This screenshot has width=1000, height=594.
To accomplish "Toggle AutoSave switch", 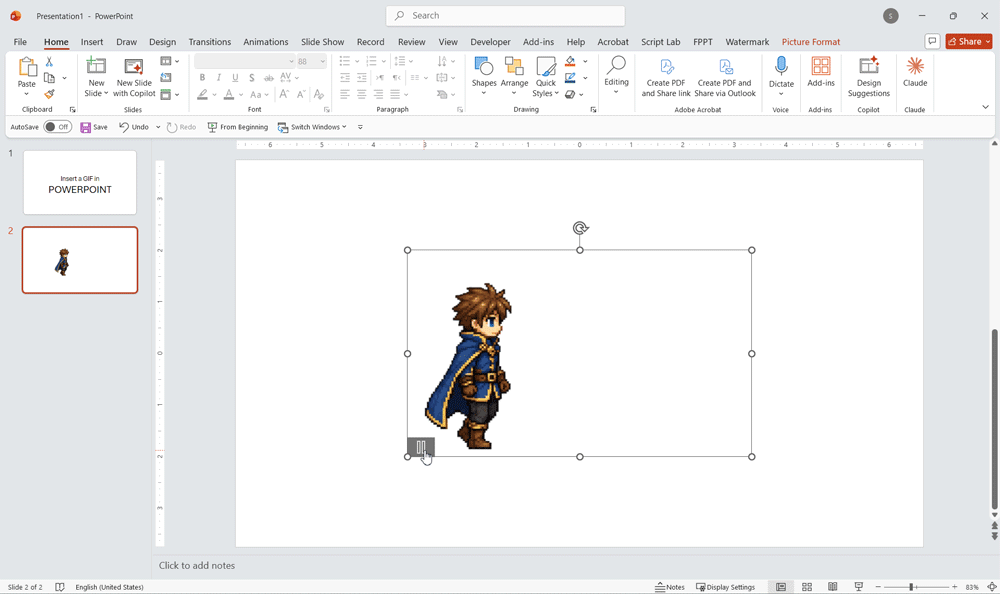I will coord(57,127).
